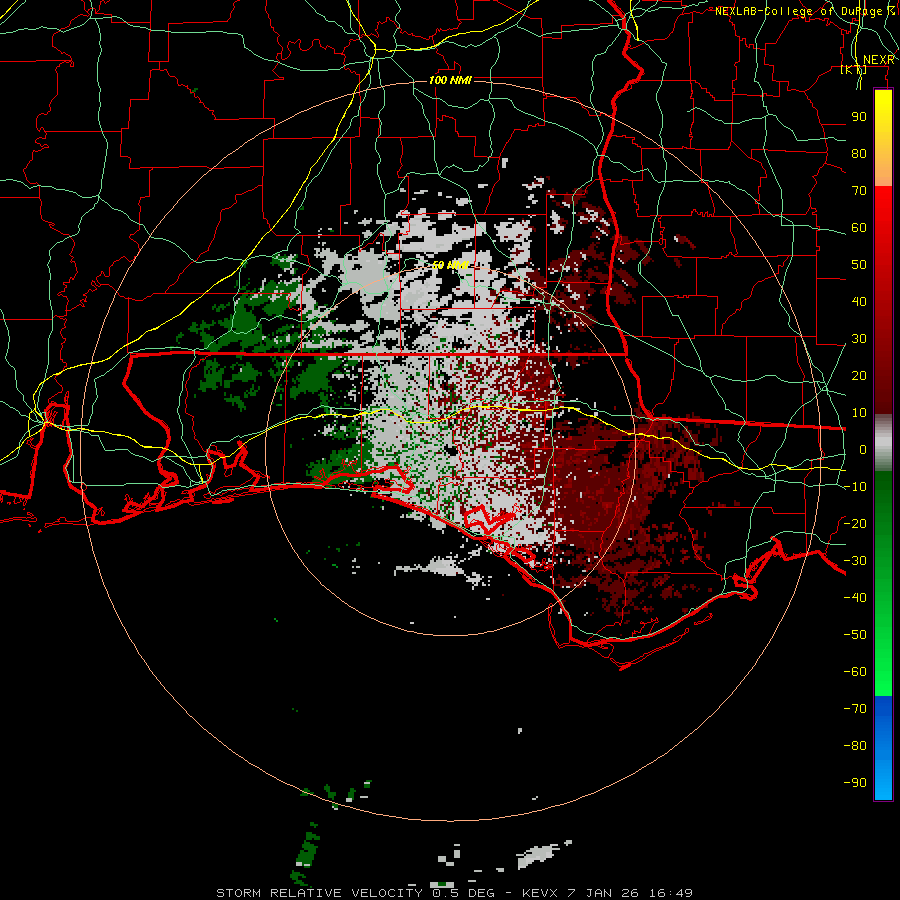Screen dimensions: 900x900
Task: Click the 100 NMI range ring label
Action: pos(450,80)
